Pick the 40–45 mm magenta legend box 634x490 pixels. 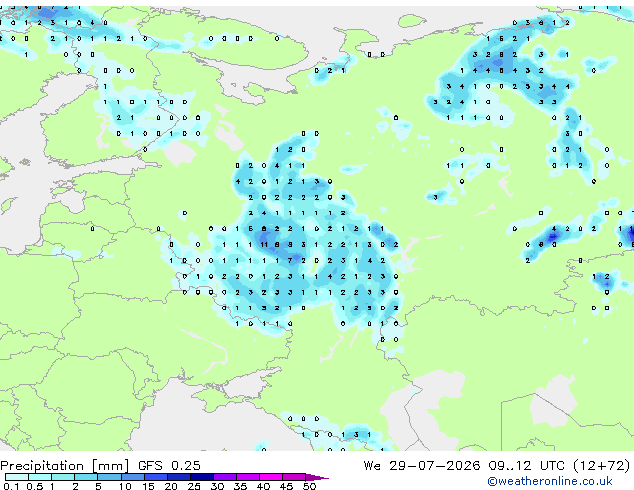click(x=271, y=477)
